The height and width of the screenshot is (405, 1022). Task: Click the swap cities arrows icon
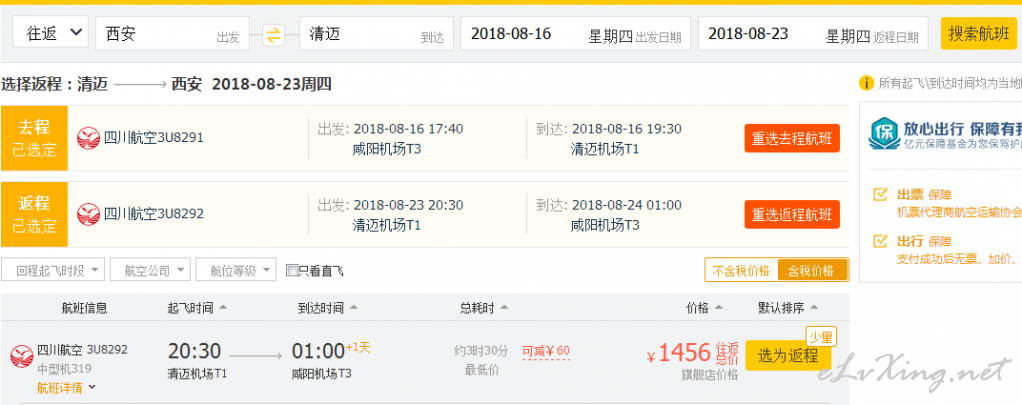[x=274, y=35]
